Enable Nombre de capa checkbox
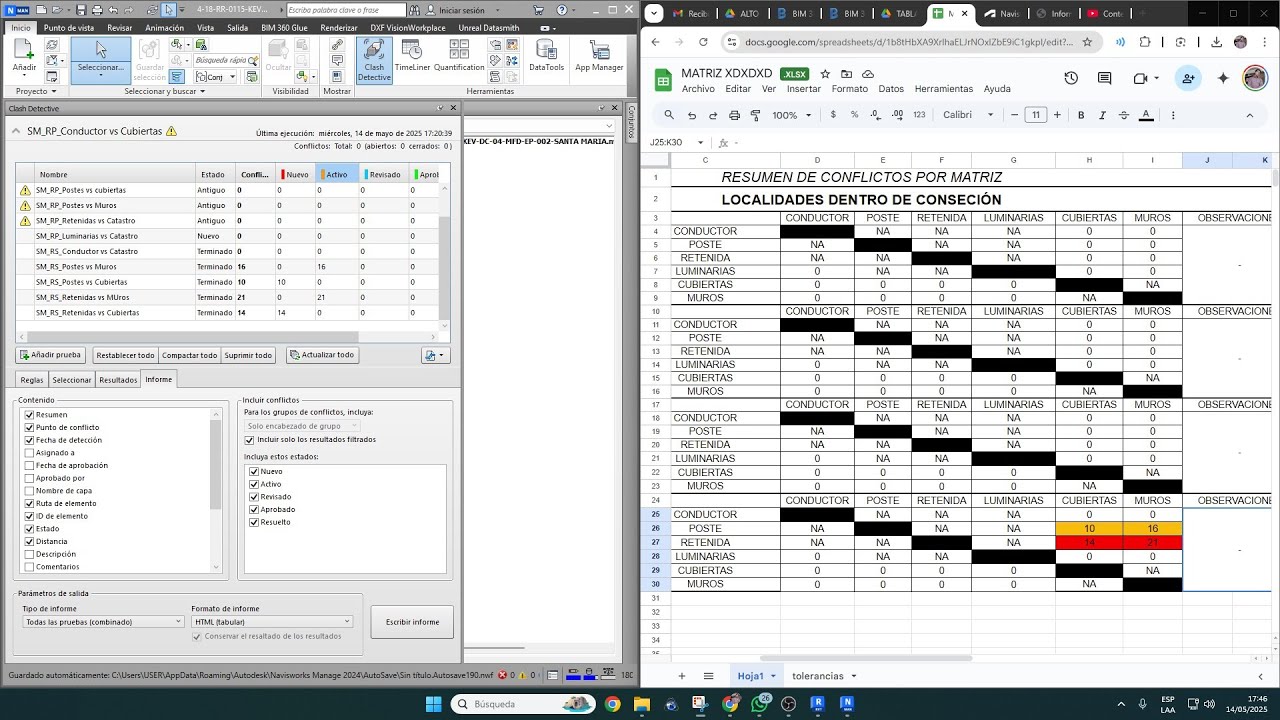This screenshot has width=1280, height=720. tap(29, 490)
